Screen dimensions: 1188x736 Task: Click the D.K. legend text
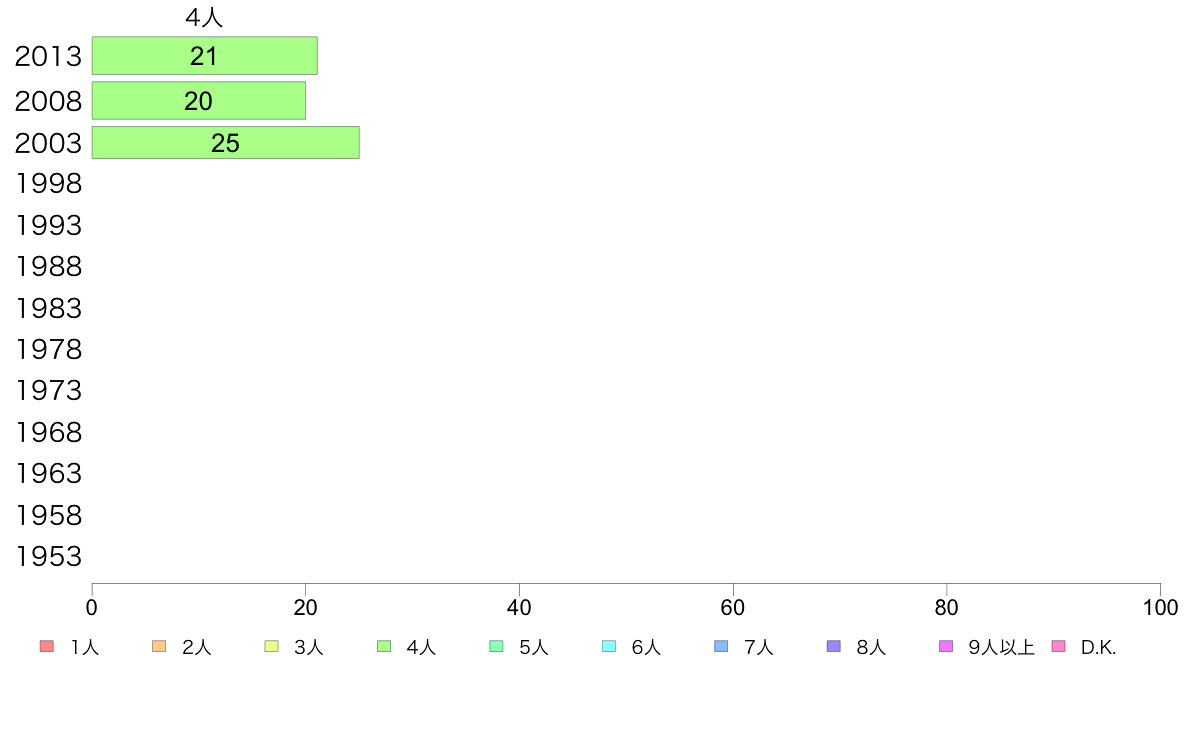click(x=1099, y=647)
